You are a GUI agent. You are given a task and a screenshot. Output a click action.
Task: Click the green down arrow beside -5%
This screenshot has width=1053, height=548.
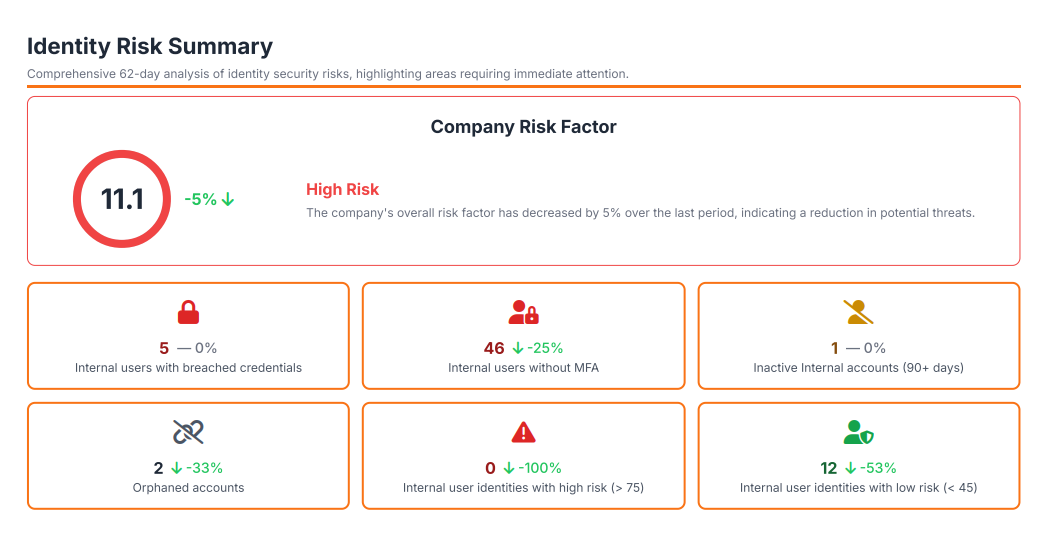click(228, 199)
